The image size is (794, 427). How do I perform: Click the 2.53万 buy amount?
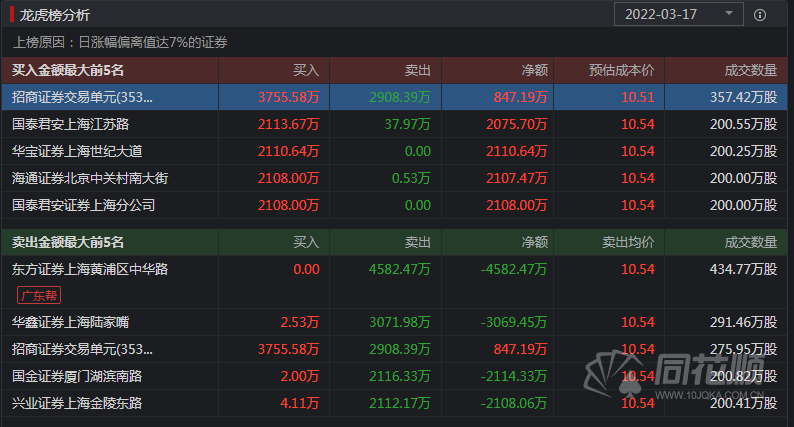pyautogui.click(x=300, y=322)
